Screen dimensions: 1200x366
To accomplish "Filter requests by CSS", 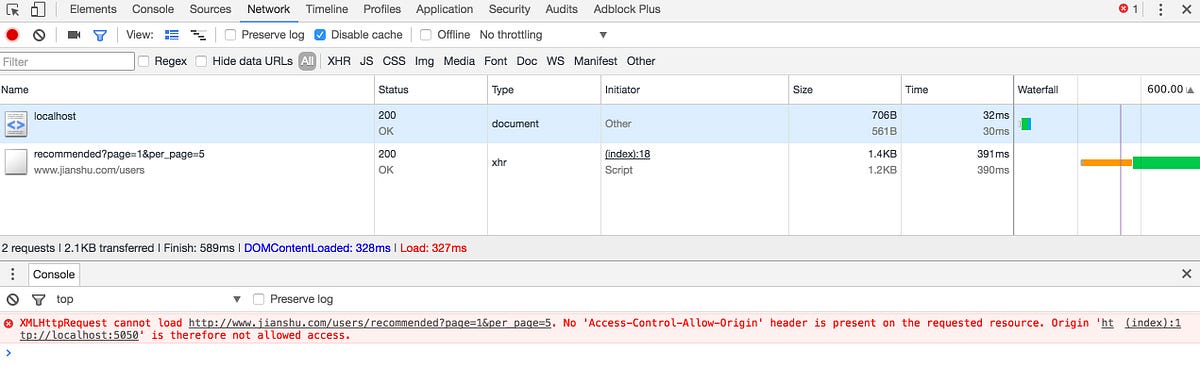I will coord(394,61).
